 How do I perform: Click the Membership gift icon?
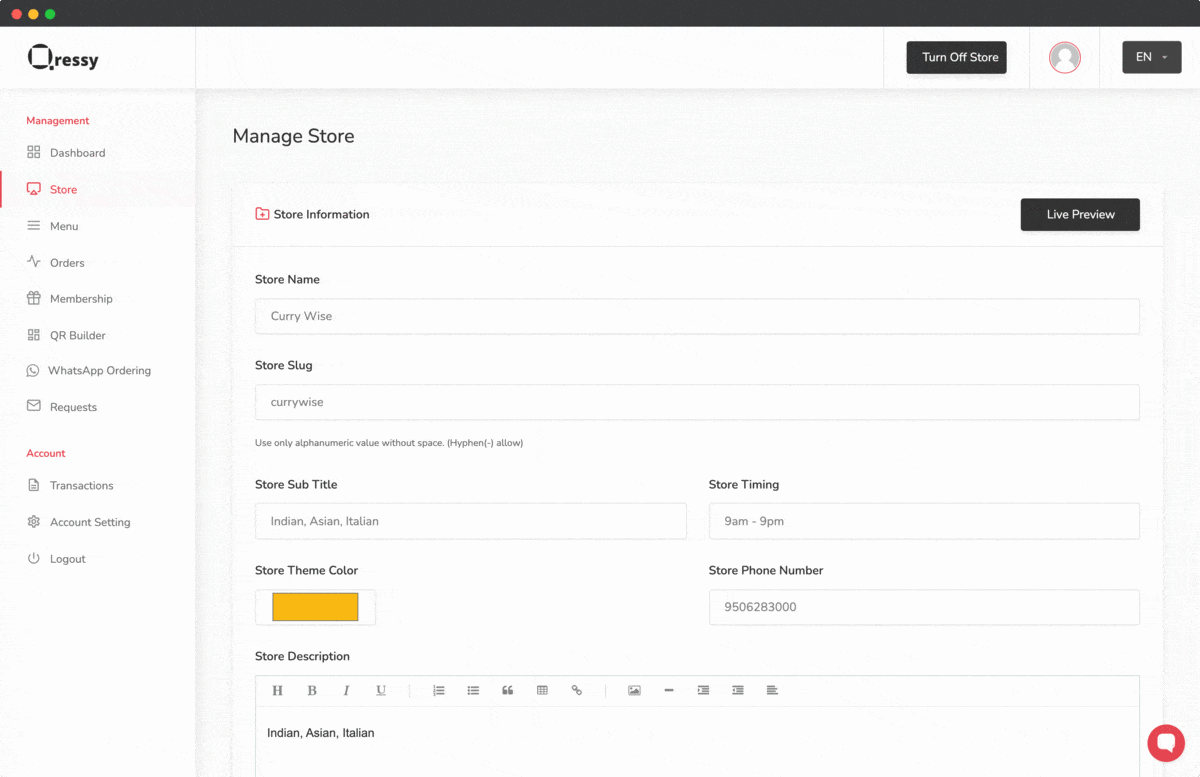(34, 299)
